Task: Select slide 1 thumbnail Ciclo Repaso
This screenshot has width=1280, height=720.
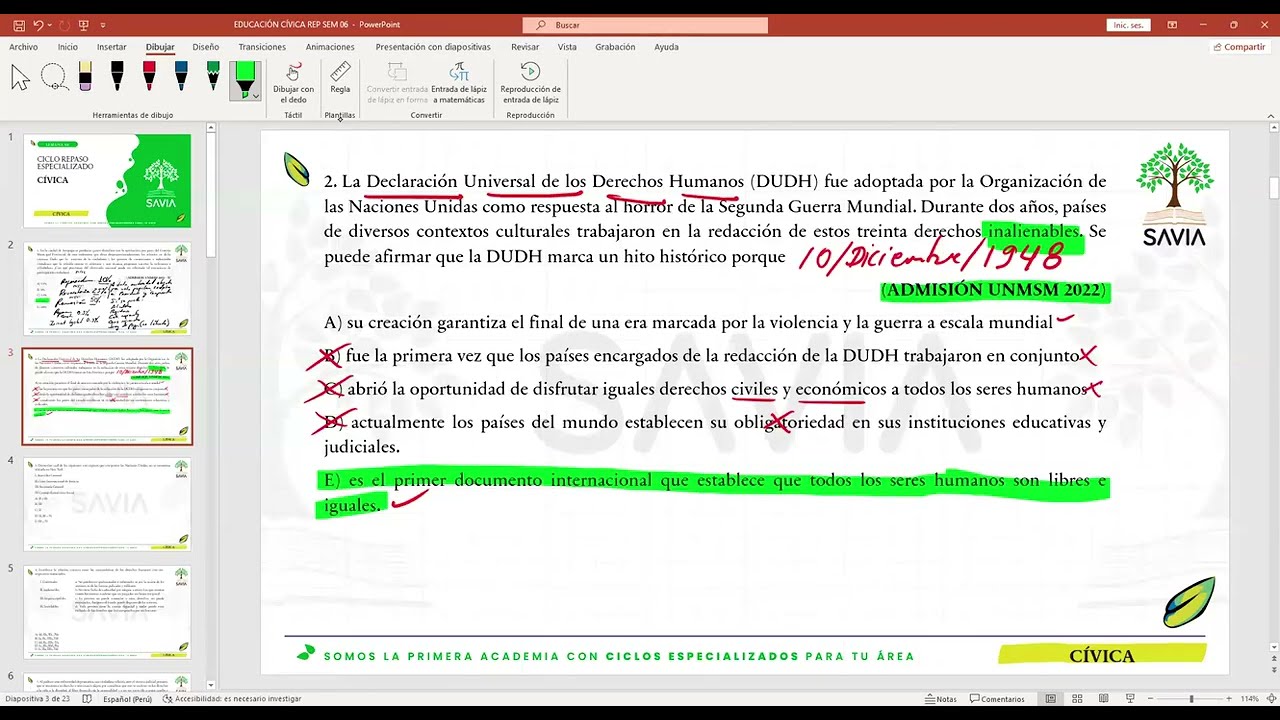Action: point(107,181)
